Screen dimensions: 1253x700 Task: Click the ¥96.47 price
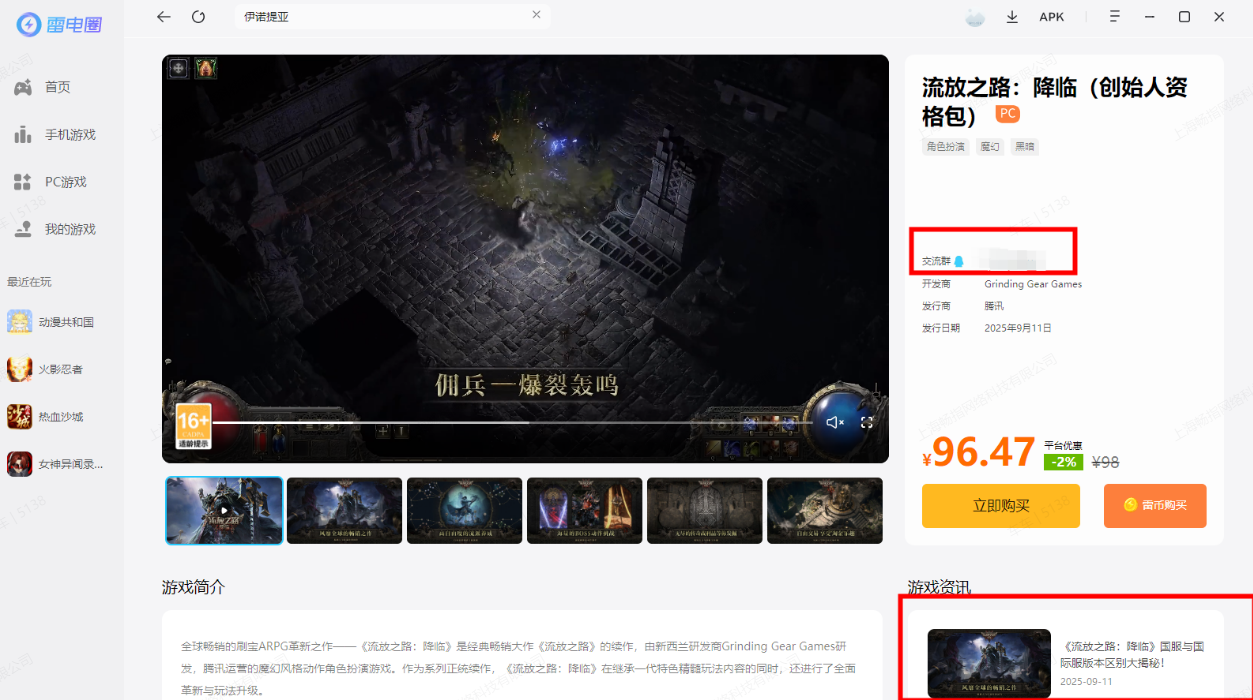[x=978, y=453]
